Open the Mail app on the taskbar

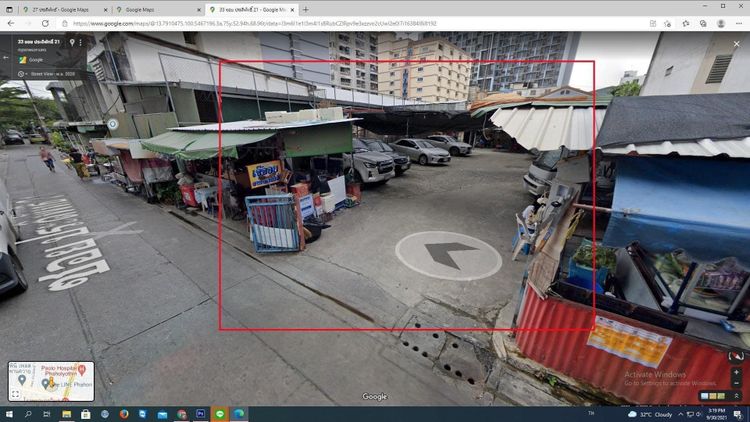click(162, 414)
